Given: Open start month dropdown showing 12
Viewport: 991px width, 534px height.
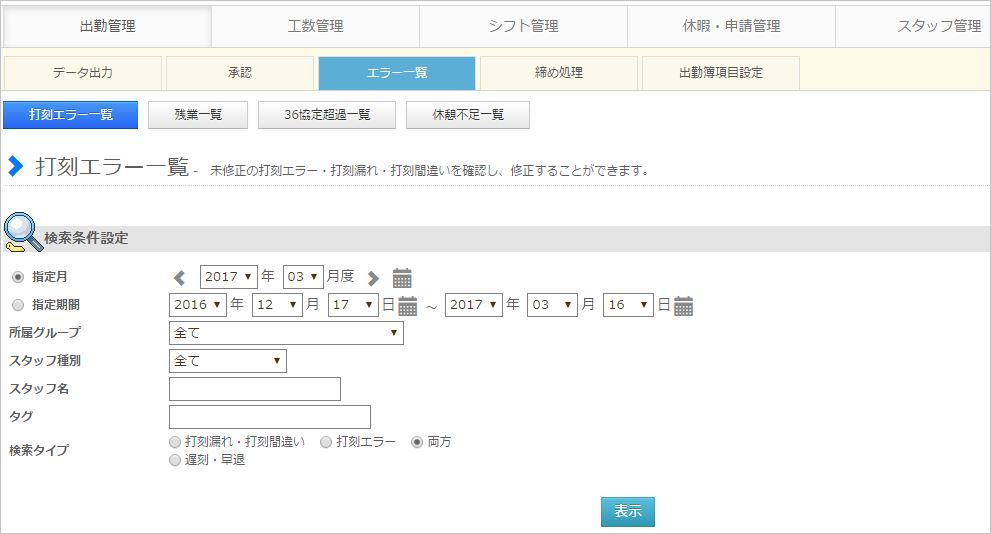Looking at the screenshot, I should [277, 305].
